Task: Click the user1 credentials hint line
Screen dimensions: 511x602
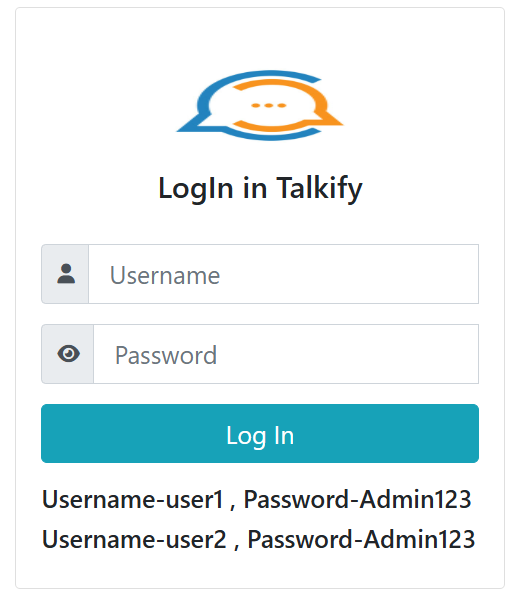Action: click(256, 499)
